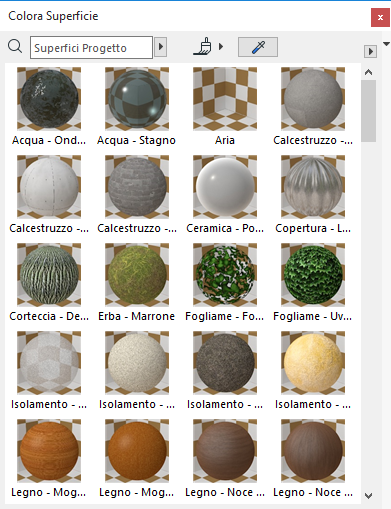Open the small palette menu triangle

[x=386, y=44]
